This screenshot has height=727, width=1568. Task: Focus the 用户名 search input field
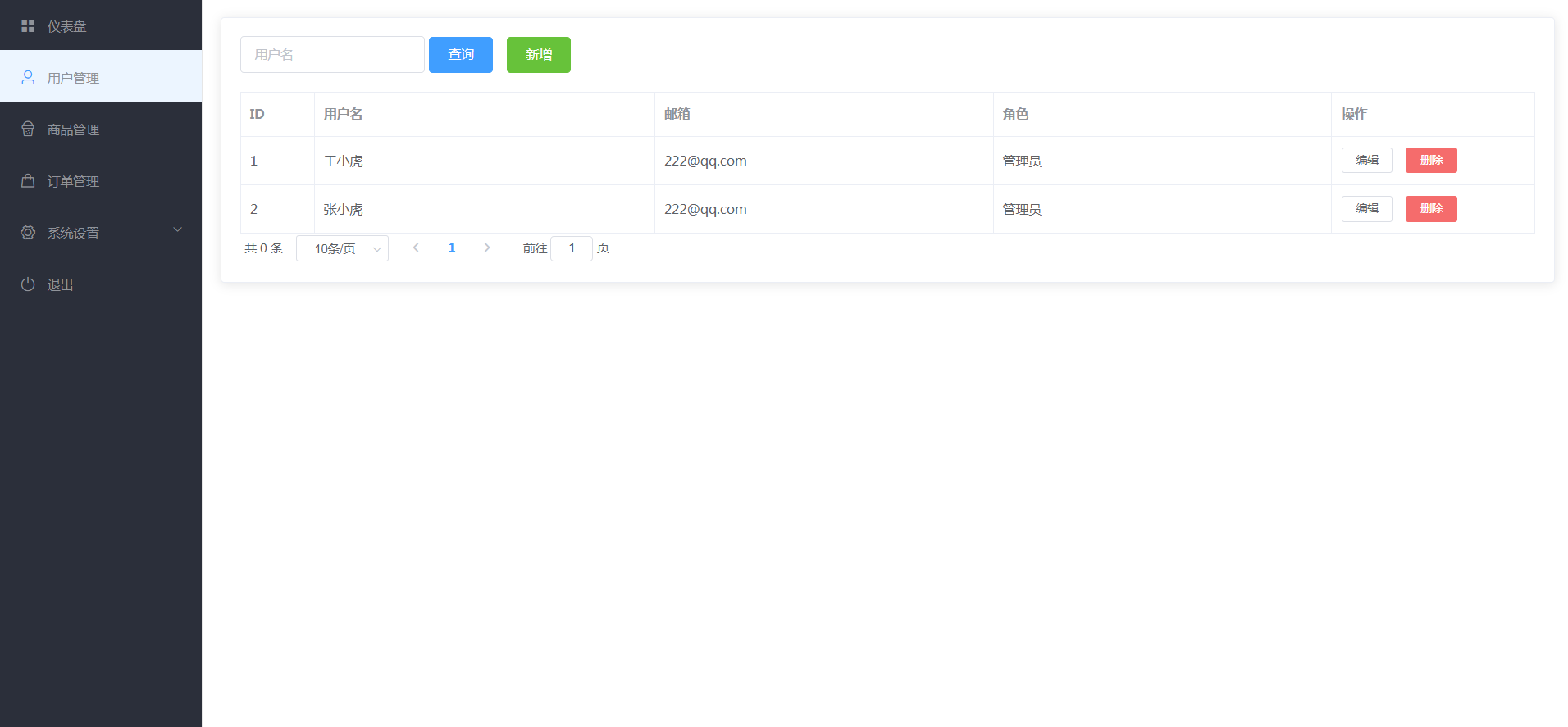pyautogui.click(x=332, y=55)
